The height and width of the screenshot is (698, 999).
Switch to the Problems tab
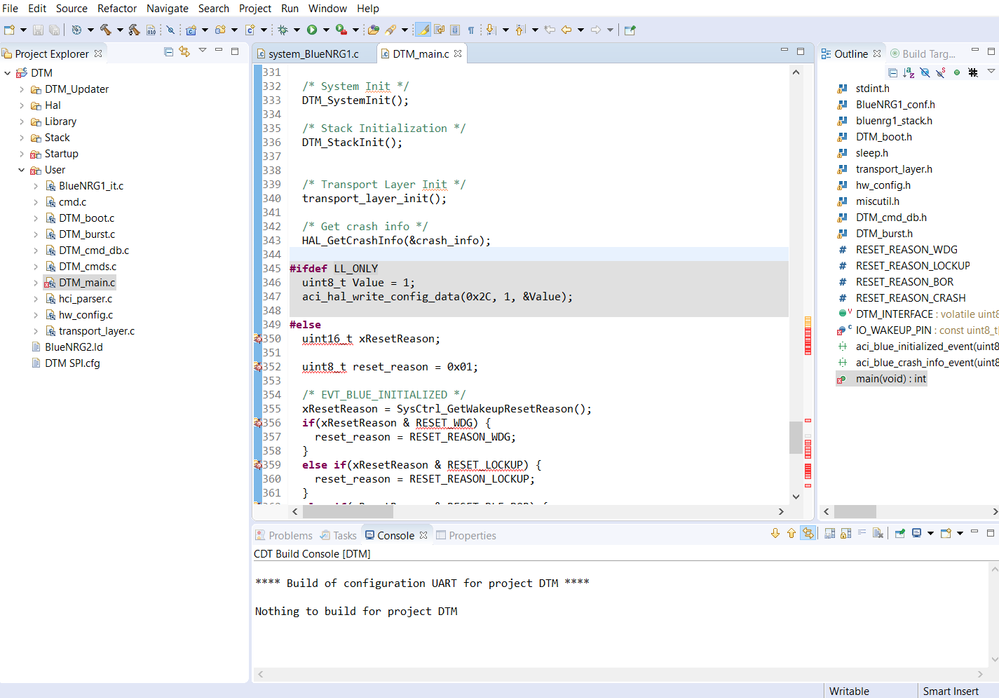pyautogui.click(x=284, y=536)
